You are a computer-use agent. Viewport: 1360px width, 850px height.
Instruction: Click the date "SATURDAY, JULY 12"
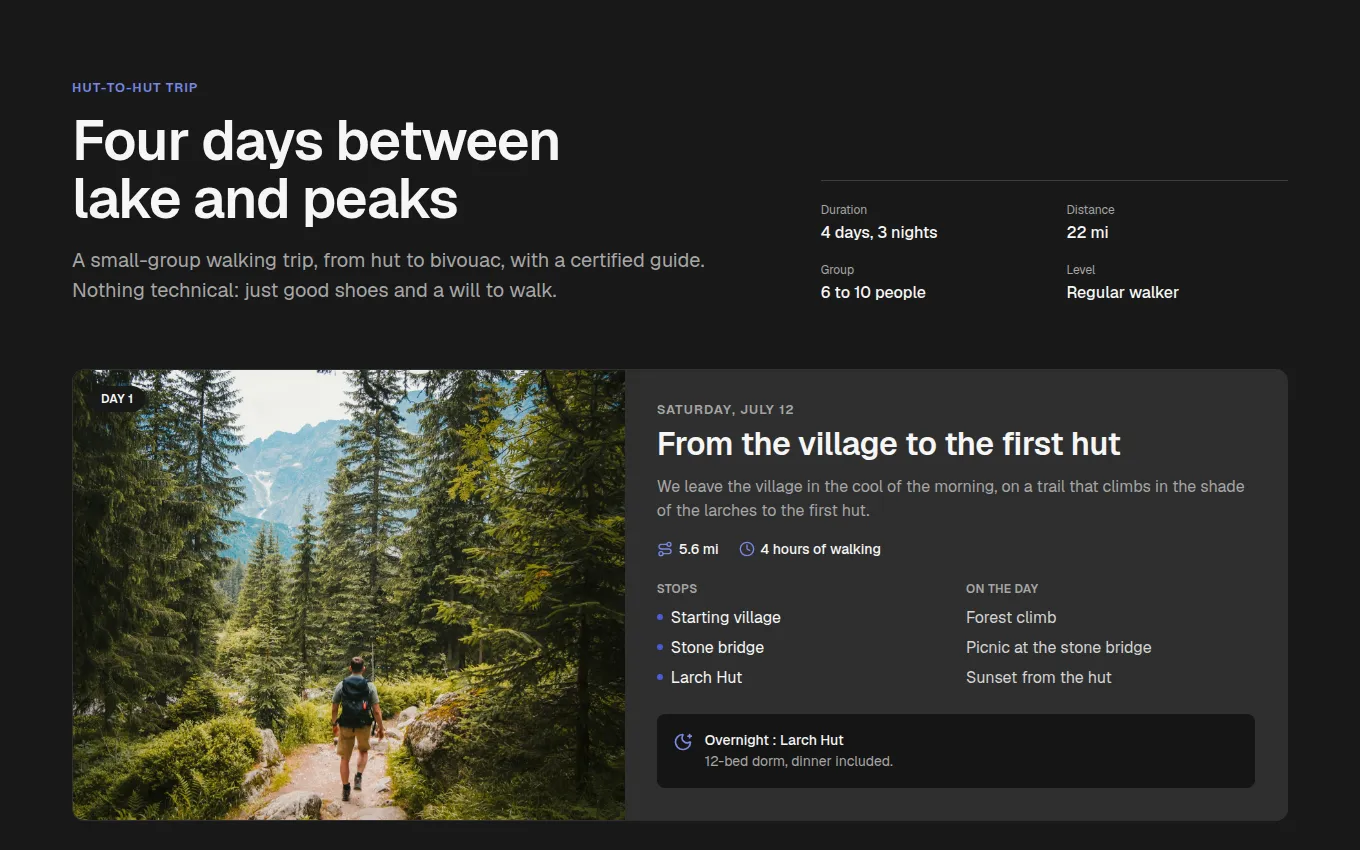pyautogui.click(x=725, y=410)
